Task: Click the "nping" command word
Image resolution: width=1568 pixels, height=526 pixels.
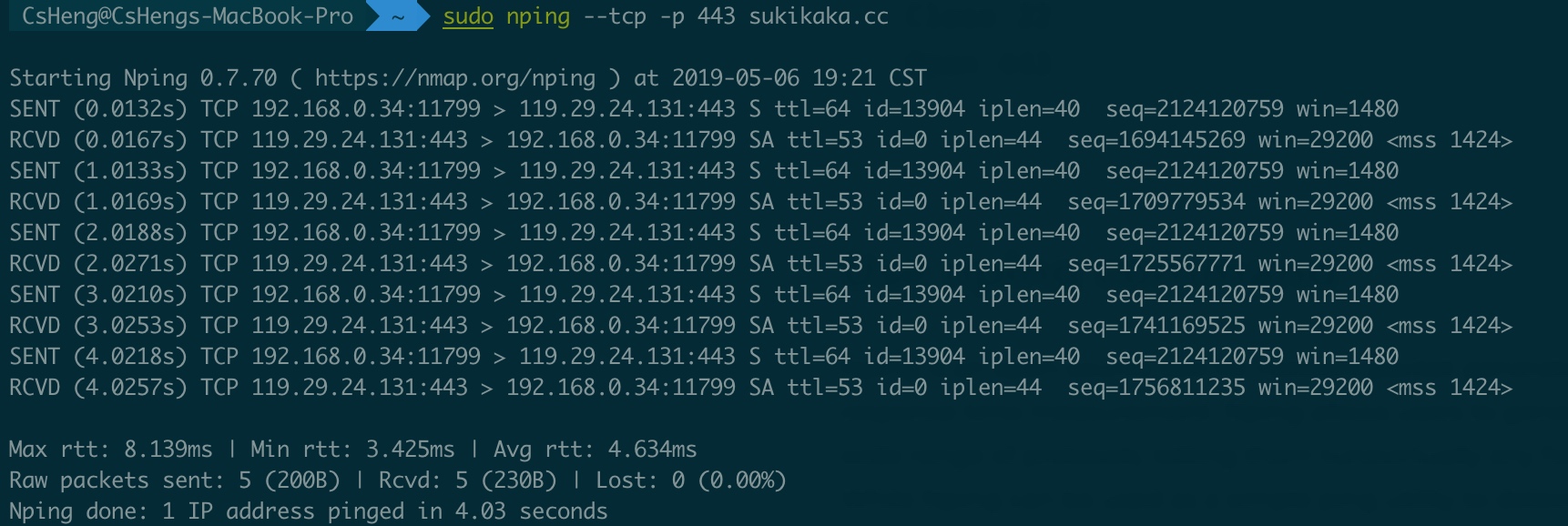Action: [x=537, y=16]
